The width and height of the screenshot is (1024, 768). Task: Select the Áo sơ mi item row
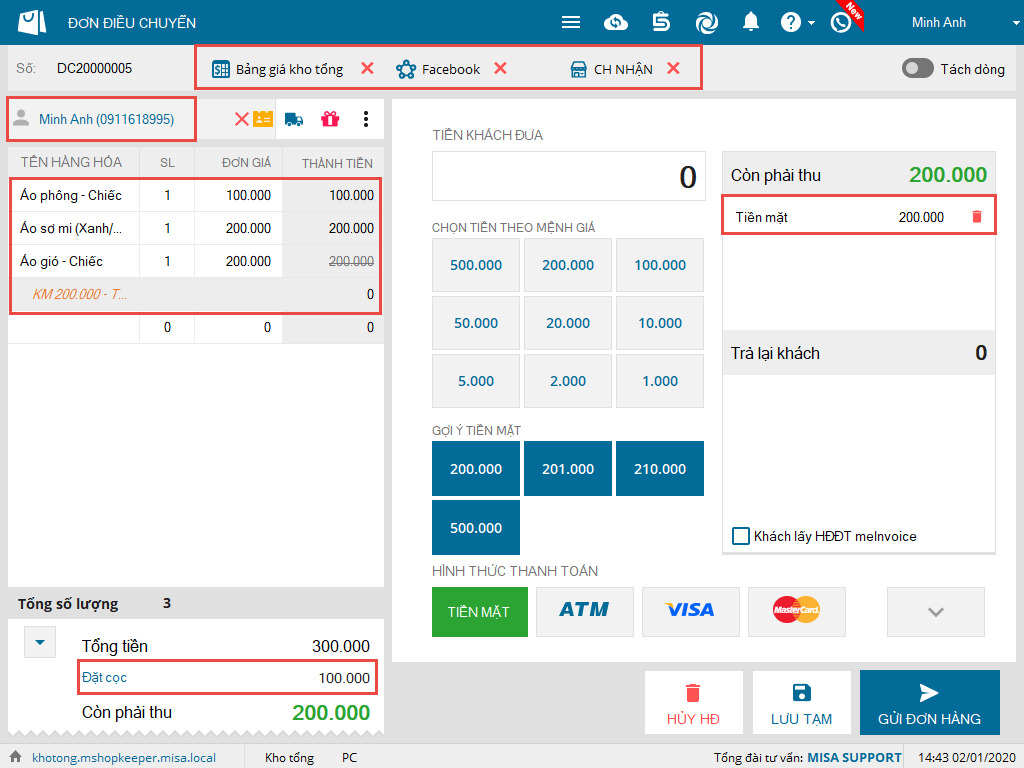[x=196, y=228]
